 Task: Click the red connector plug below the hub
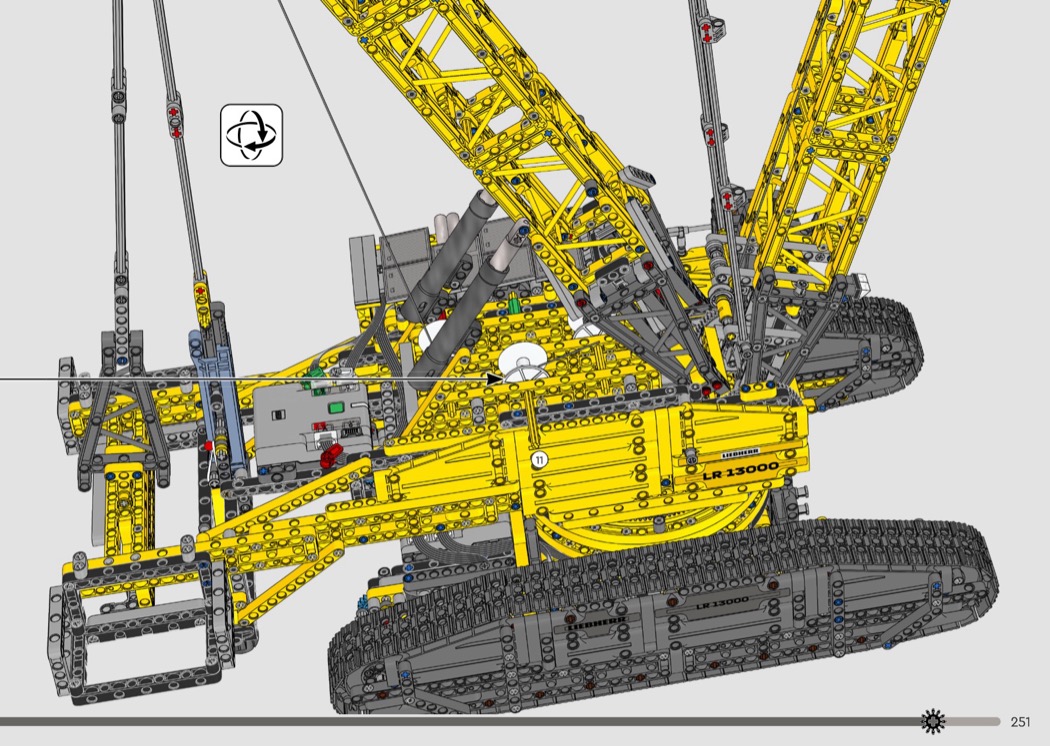coord(333,453)
